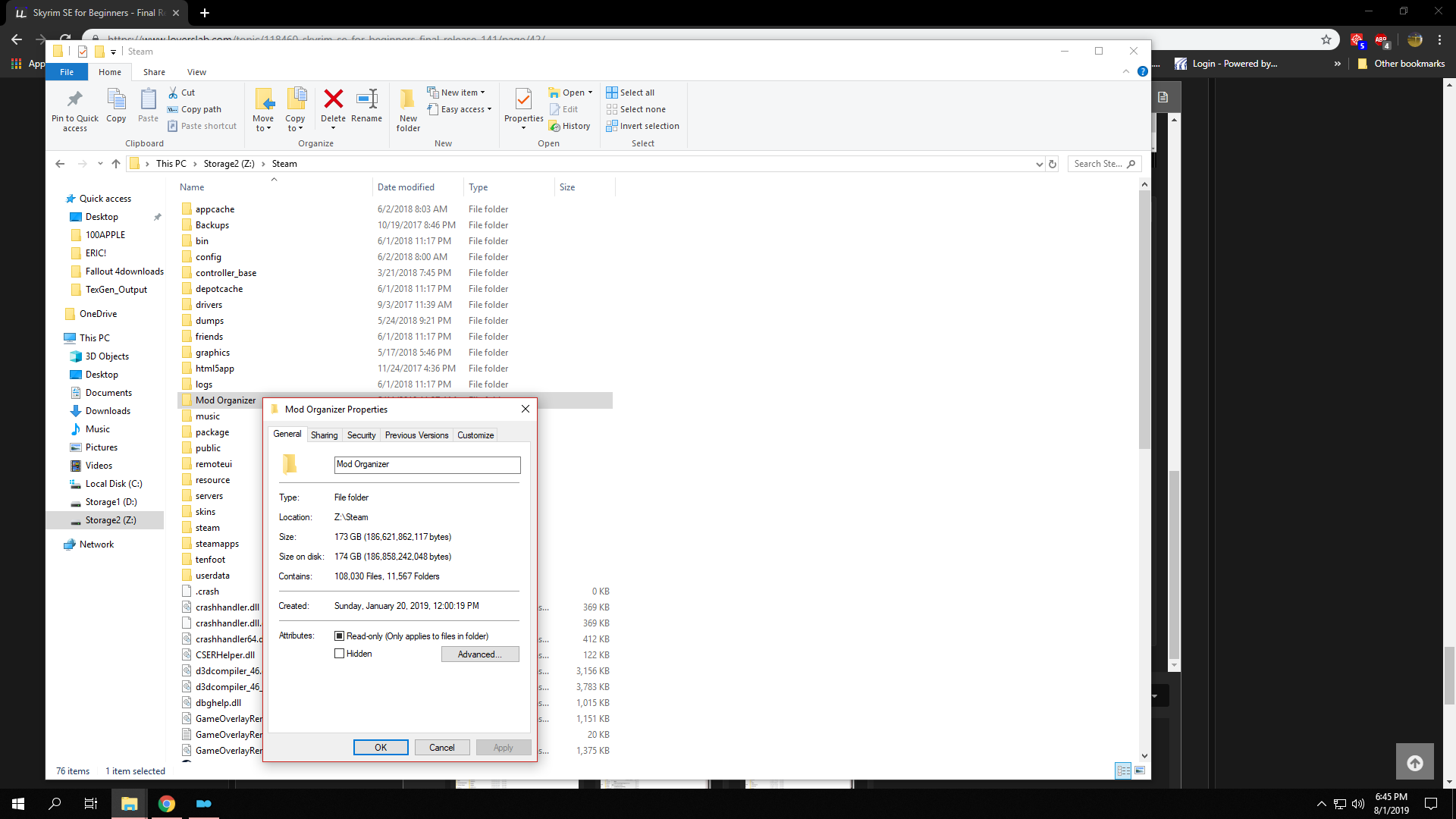Toggle the Hidden attribute checkbox

339,654
